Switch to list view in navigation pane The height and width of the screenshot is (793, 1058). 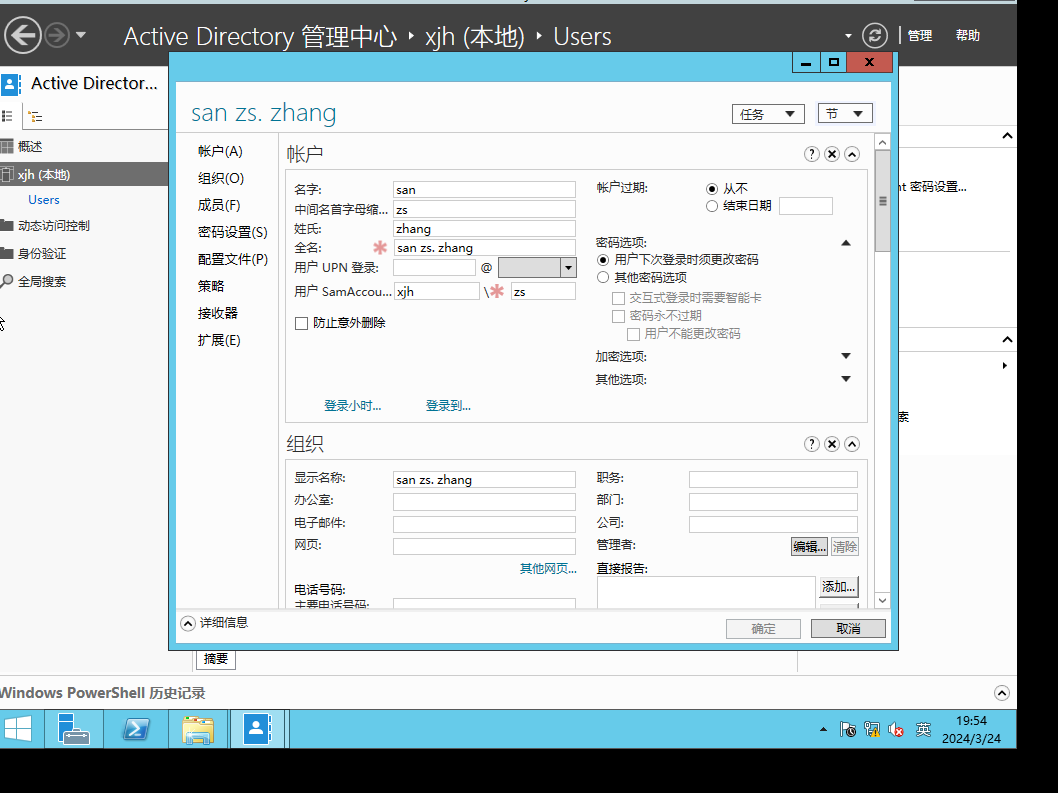(7, 116)
